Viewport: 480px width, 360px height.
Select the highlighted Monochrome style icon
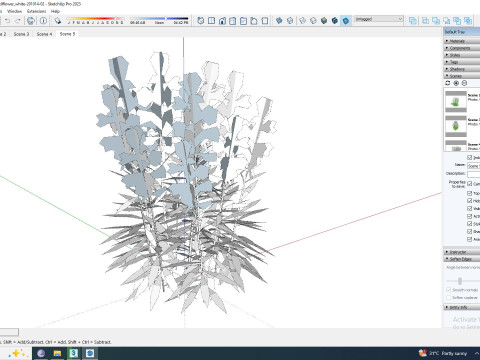tap(346, 21)
